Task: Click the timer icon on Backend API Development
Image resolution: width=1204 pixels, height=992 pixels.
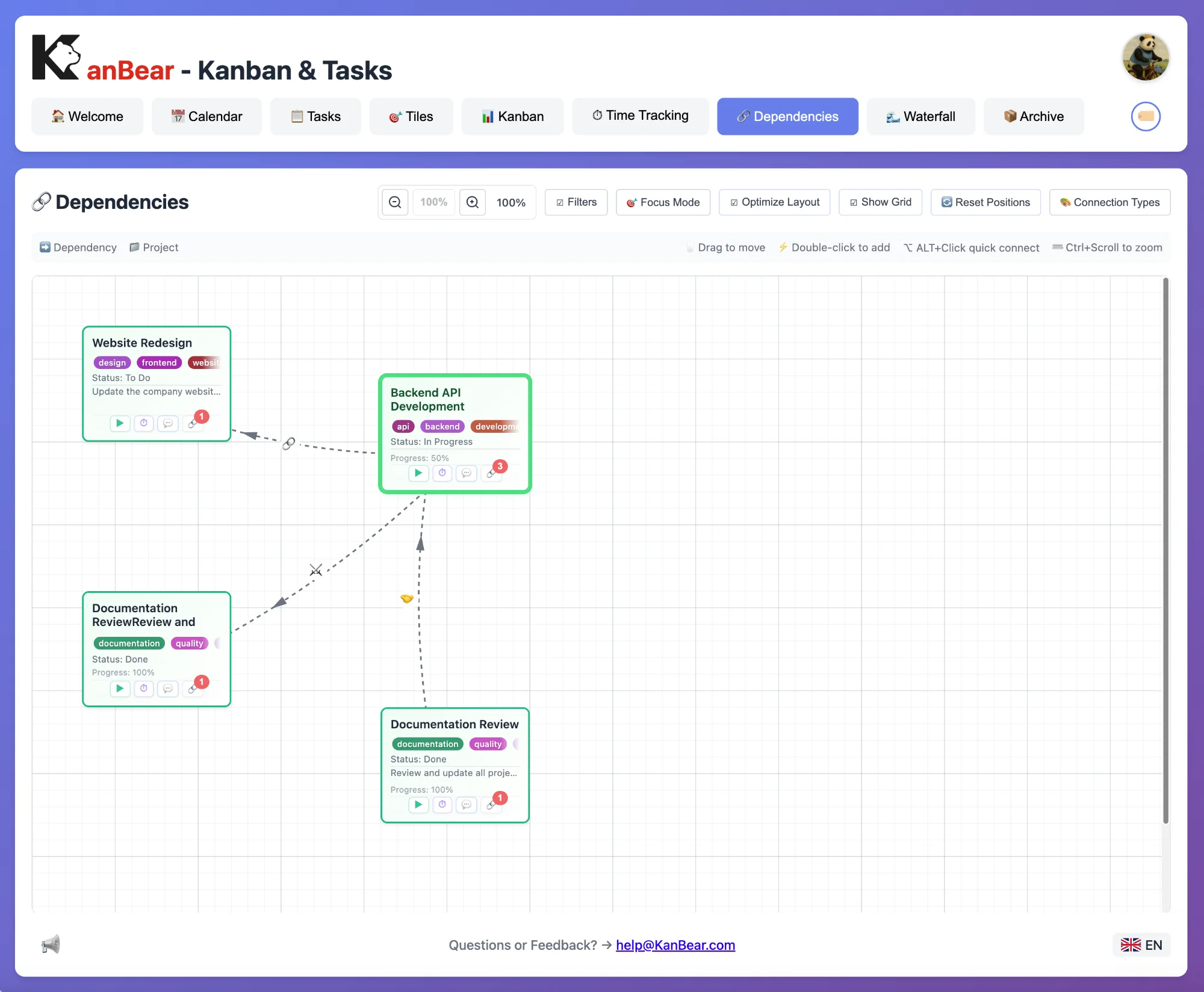Action: click(442, 473)
